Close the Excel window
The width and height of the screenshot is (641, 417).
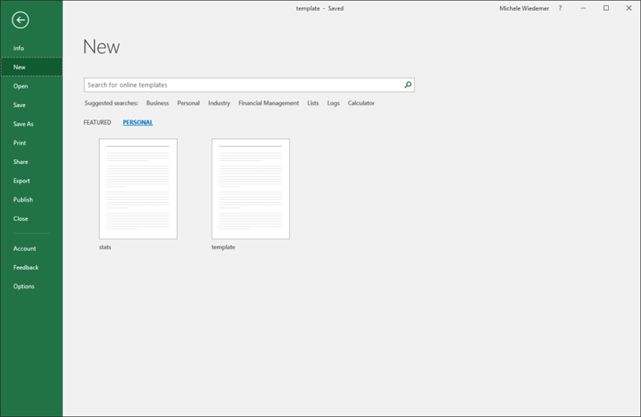[x=629, y=8]
